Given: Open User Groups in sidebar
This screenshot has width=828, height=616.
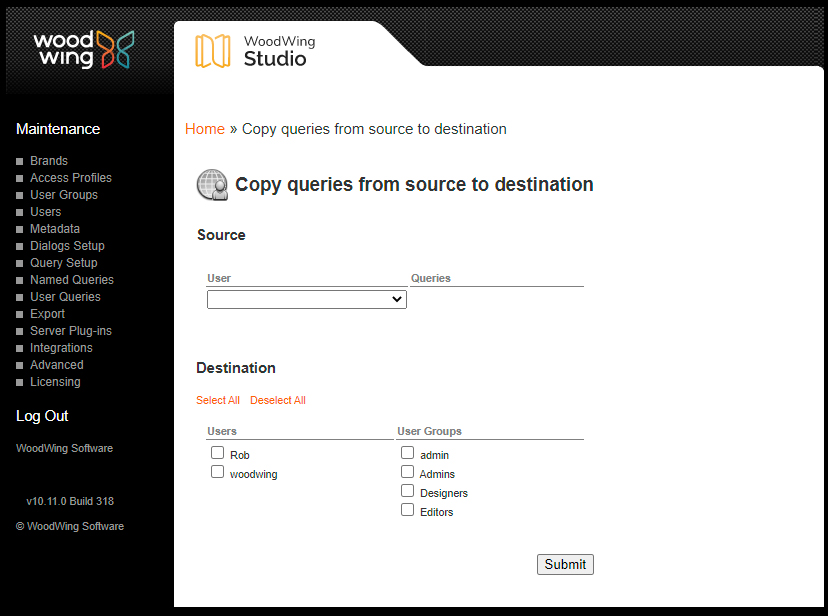Looking at the screenshot, I should click(x=64, y=195).
